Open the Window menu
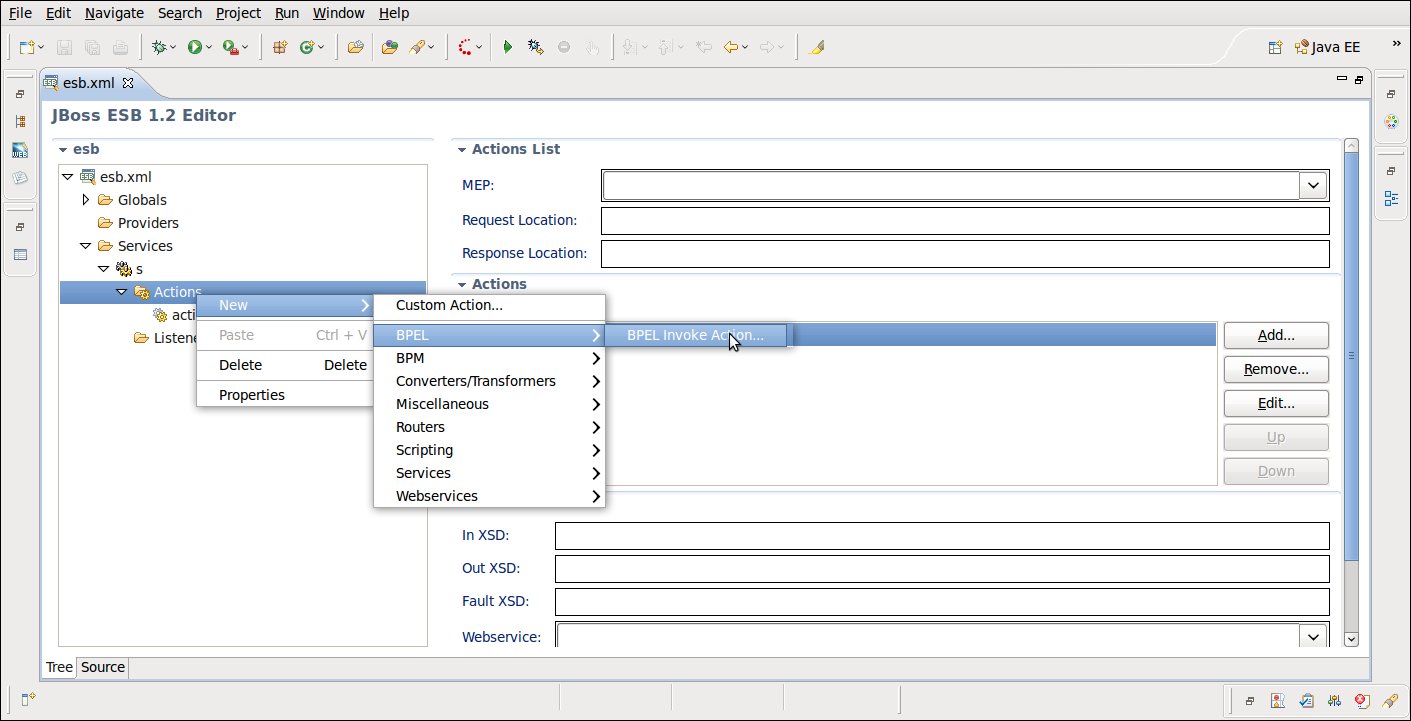This screenshot has width=1411, height=721. point(339,13)
